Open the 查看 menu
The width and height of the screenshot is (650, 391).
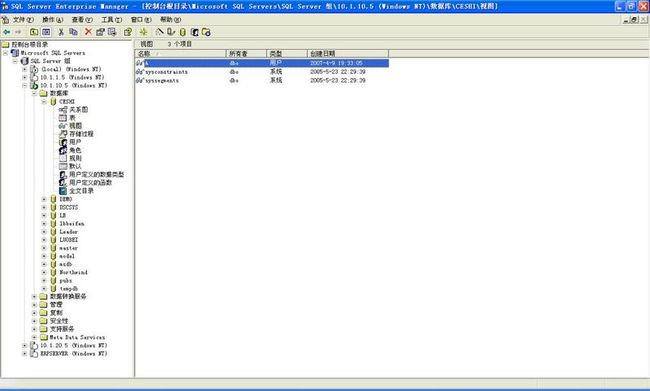click(x=82, y=19)
